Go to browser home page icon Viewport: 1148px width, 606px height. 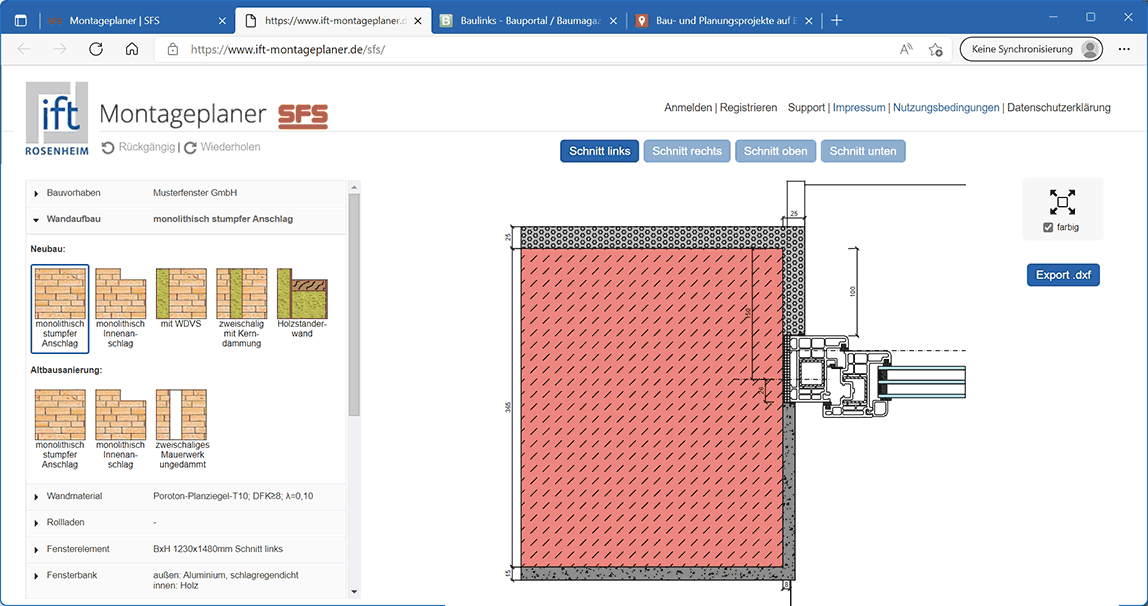[132, 49]
